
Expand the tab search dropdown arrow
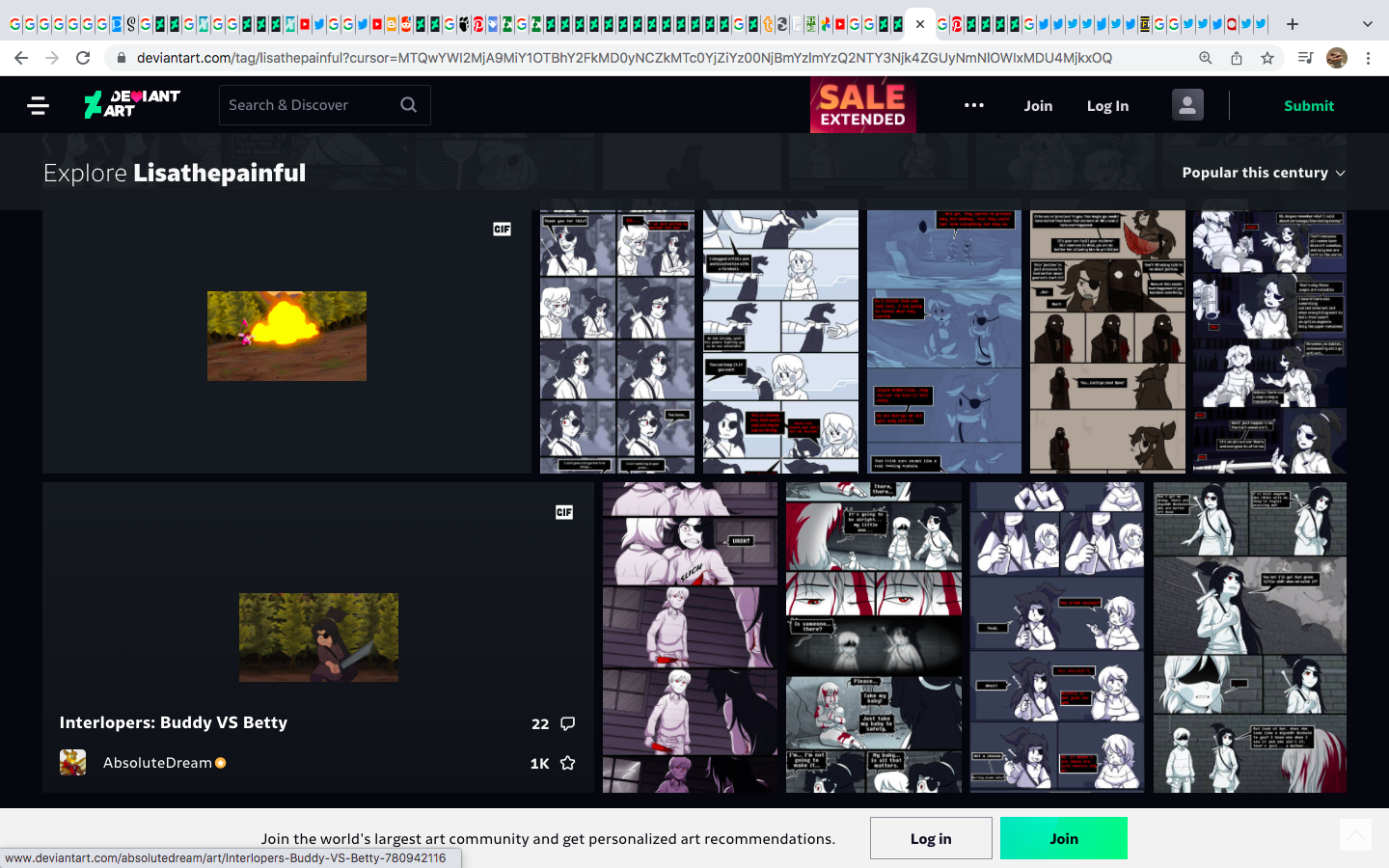[1367, 24]
